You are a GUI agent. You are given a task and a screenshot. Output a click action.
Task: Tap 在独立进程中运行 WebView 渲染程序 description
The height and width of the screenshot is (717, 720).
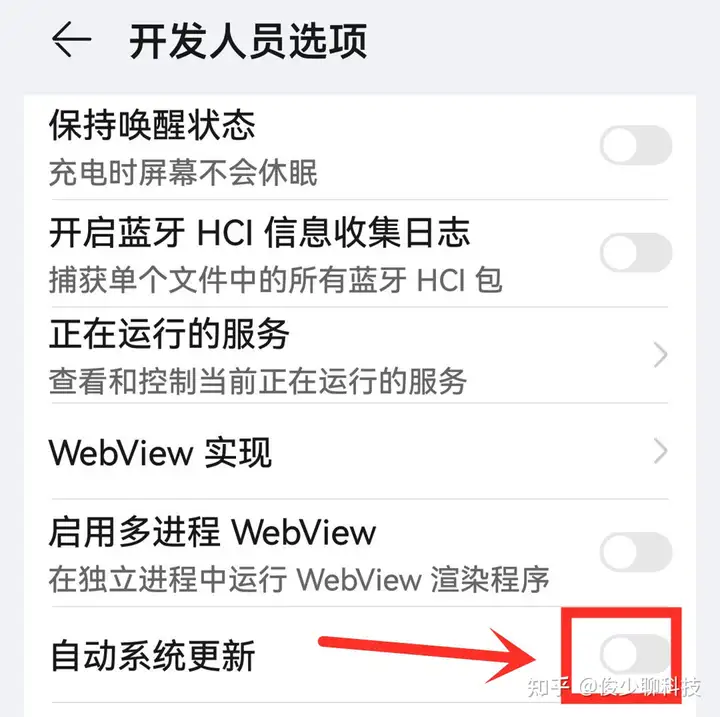pos(299,579)
